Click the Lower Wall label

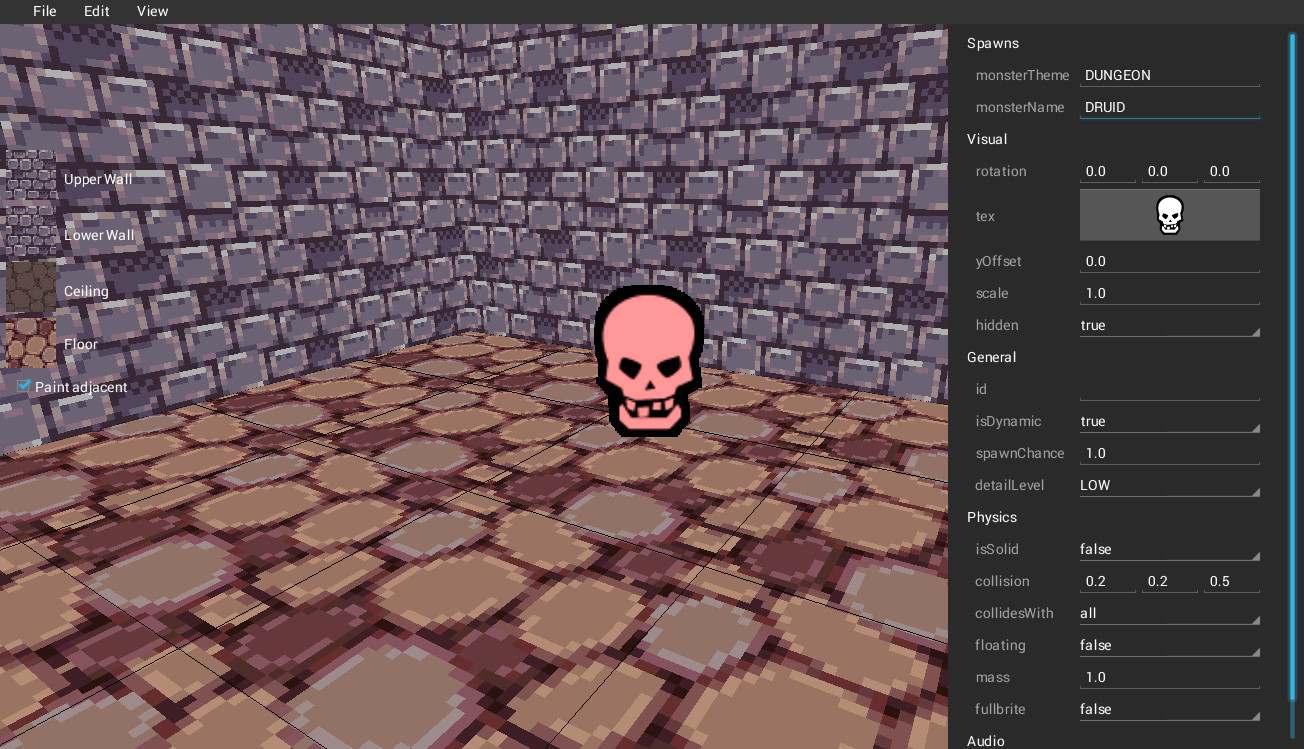point(99,235)
